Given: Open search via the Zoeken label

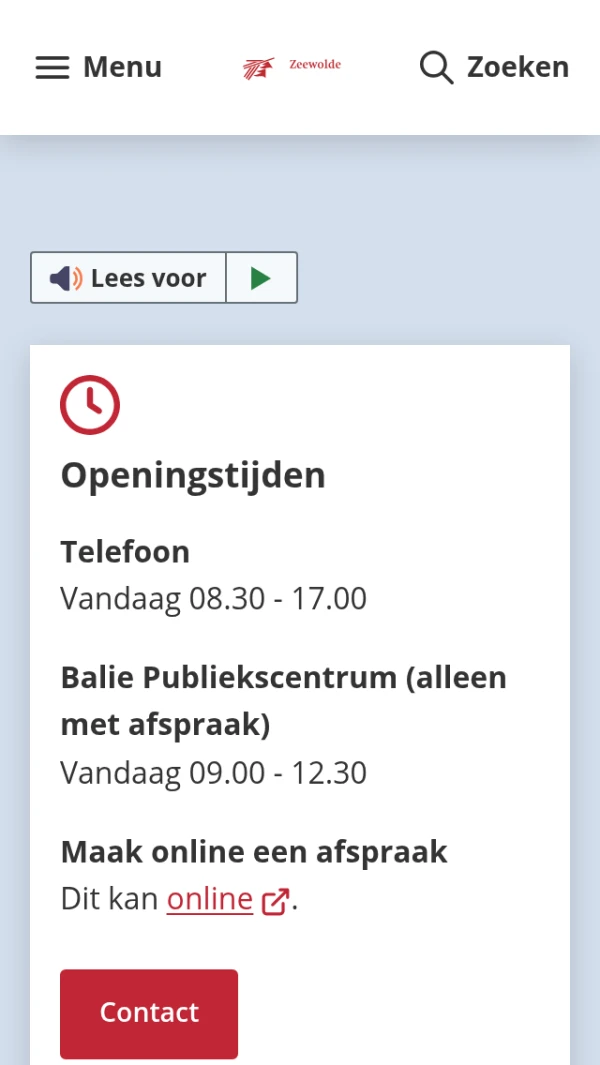Looking at the screenshot, I should (x=517, y=67).
